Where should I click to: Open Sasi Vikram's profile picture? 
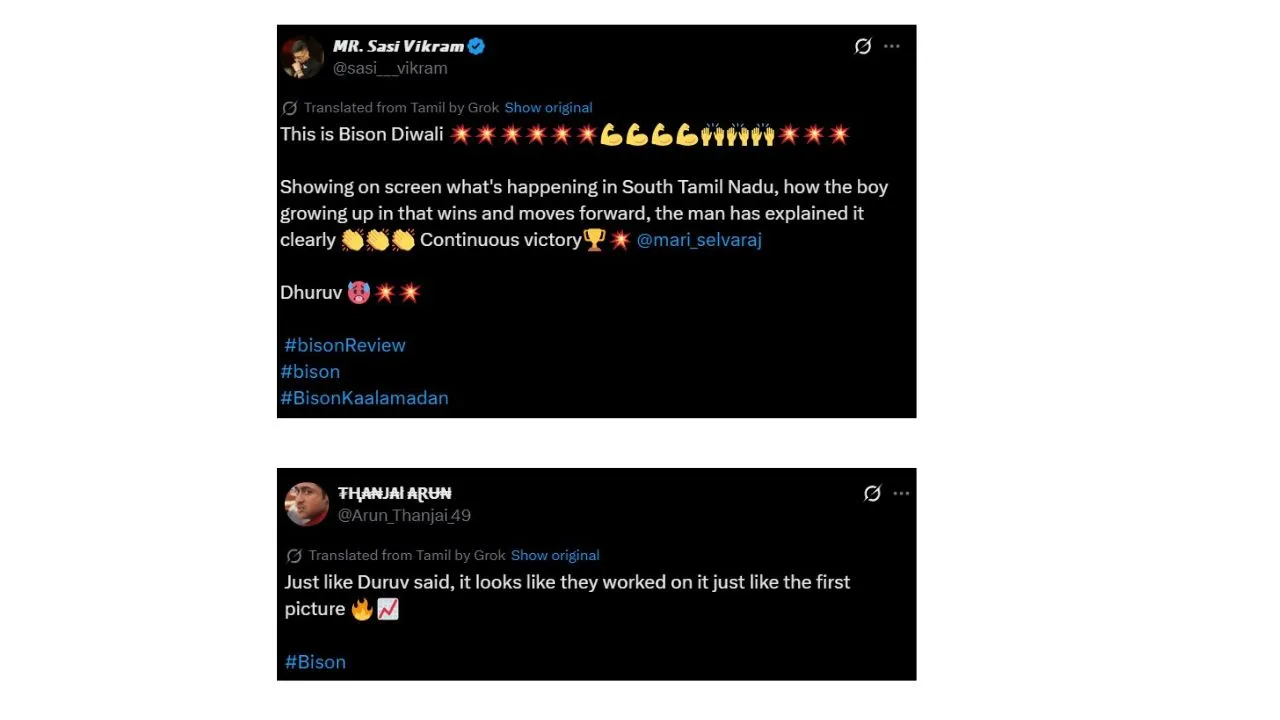coord(302,57)
